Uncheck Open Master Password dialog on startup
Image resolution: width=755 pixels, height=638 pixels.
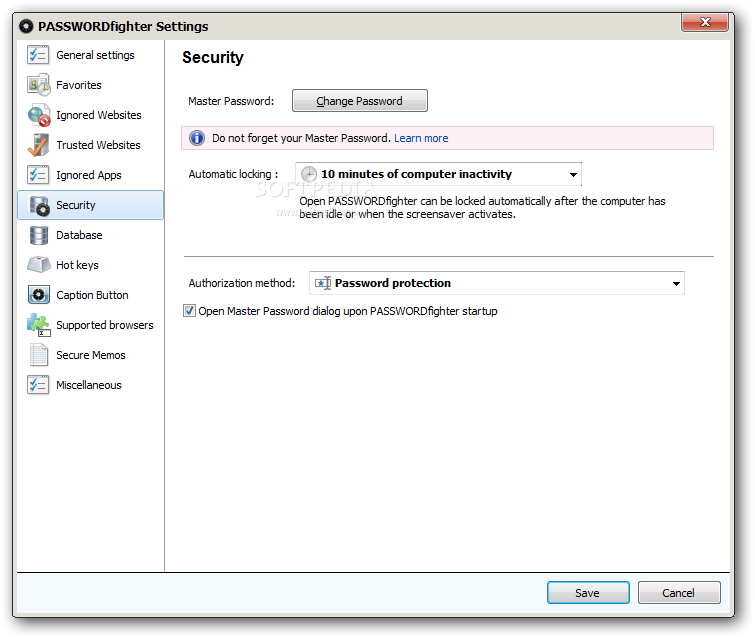click(x=189, y=311)
